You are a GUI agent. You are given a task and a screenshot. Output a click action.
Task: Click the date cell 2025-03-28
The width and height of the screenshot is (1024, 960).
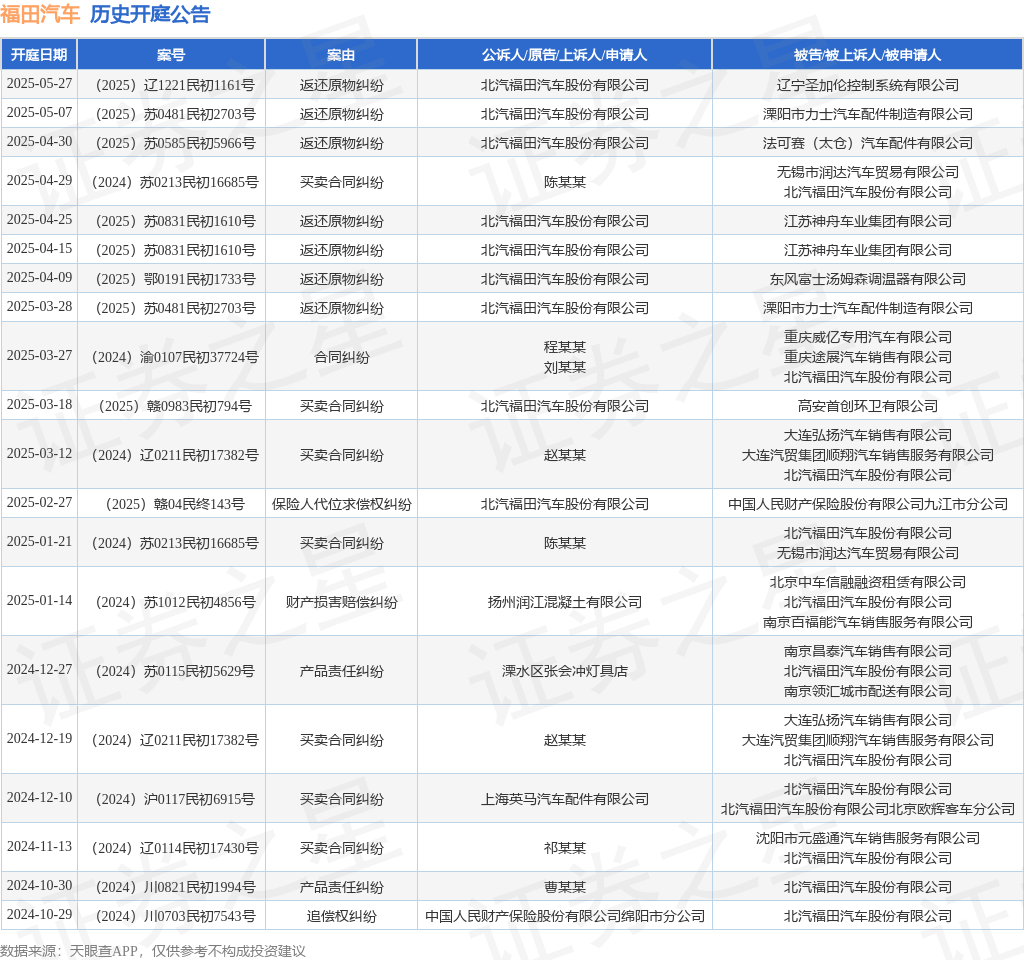coord(39,307)
